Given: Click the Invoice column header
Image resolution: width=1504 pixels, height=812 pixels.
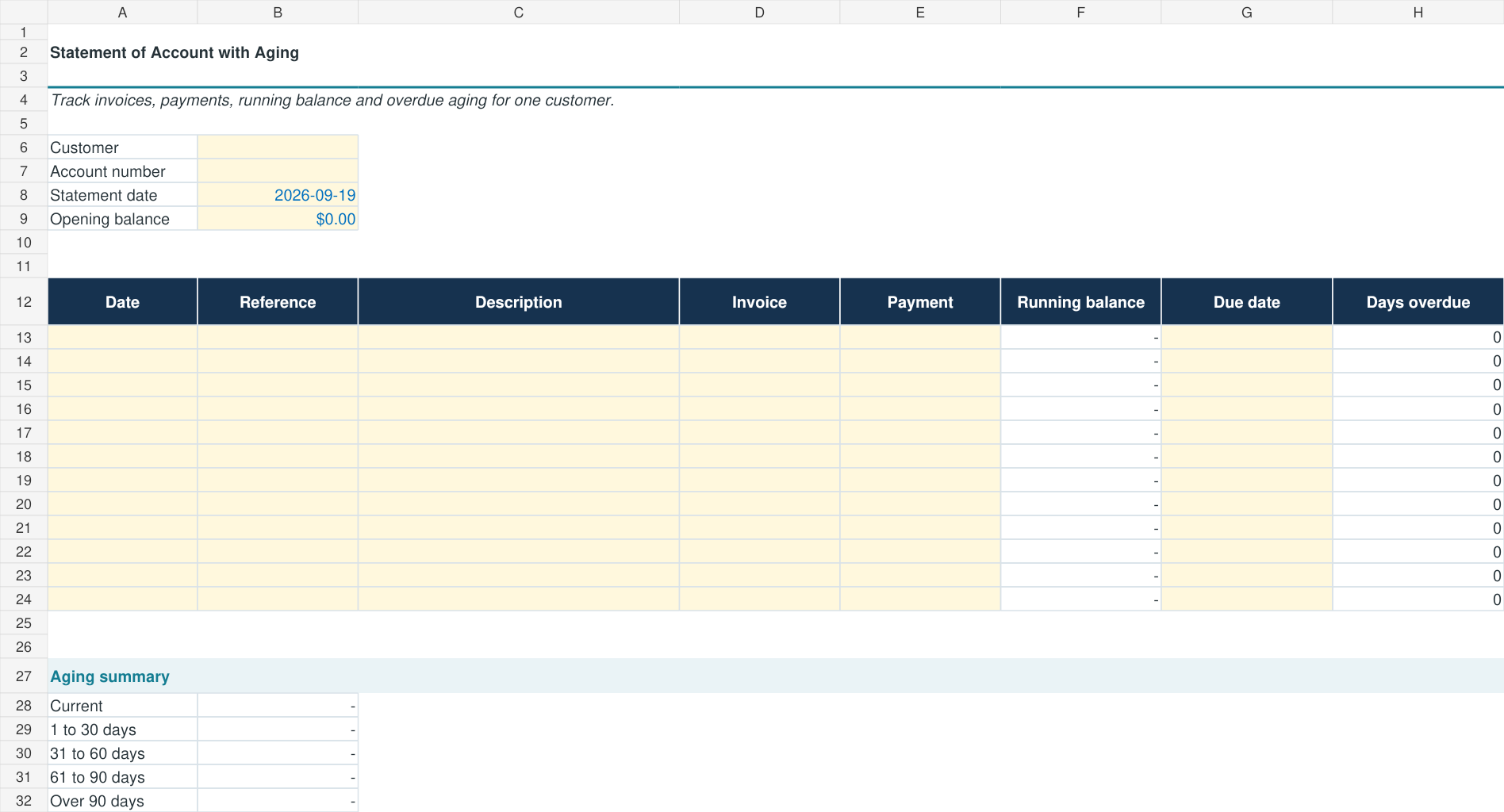Looking at the screenshot, I should click(x=759, y=302).
